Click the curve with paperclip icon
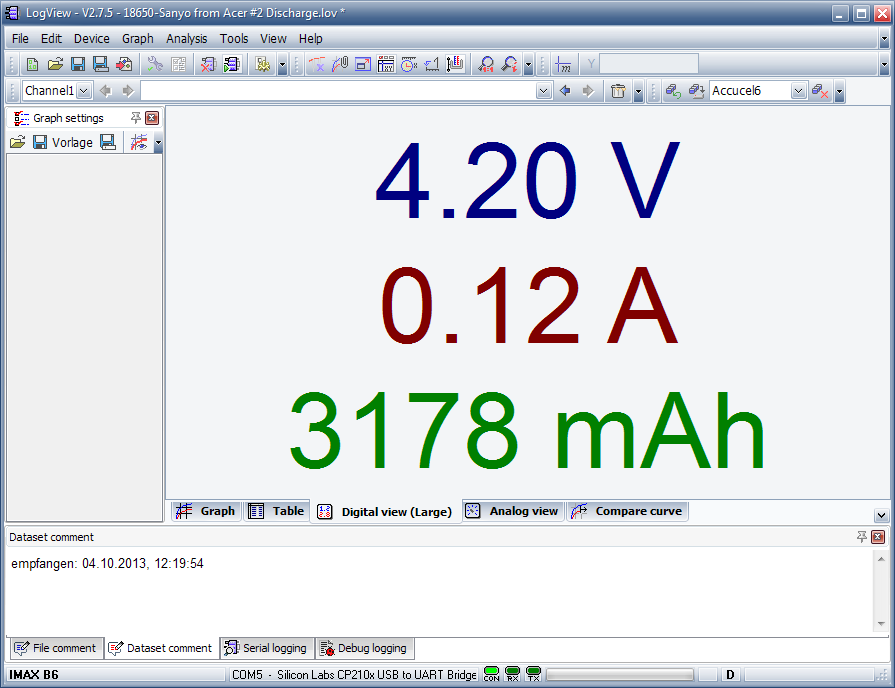 (340, 65)
